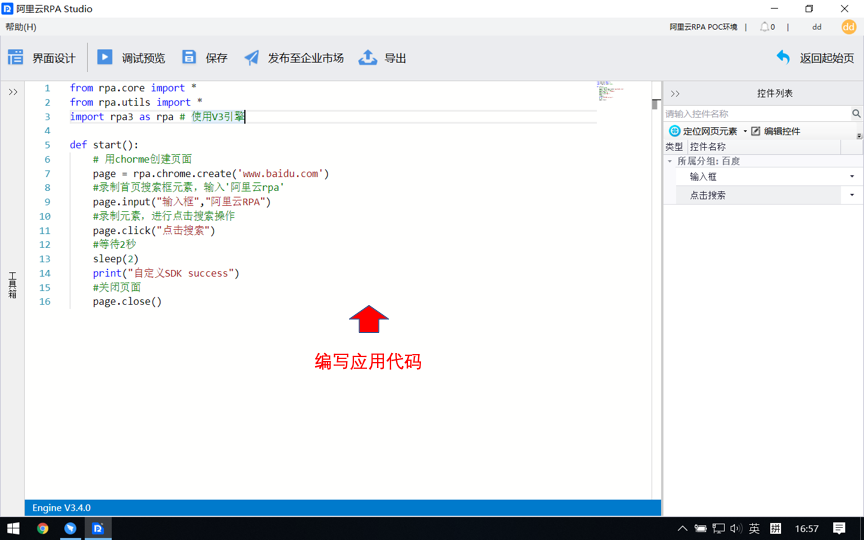
Task: Open the notification bell showing 0
Action: (x=767, y=26)
